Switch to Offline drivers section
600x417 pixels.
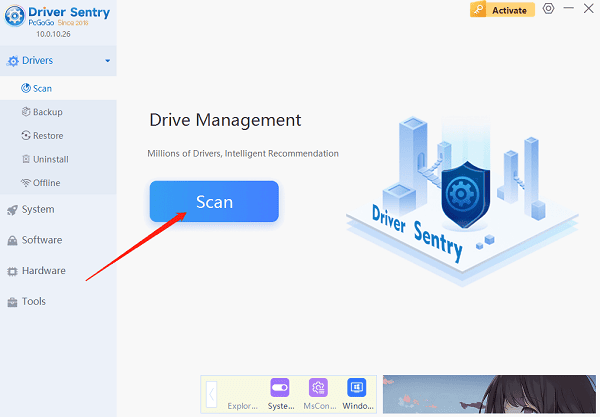pyautogui.click(x=46, y=183)
